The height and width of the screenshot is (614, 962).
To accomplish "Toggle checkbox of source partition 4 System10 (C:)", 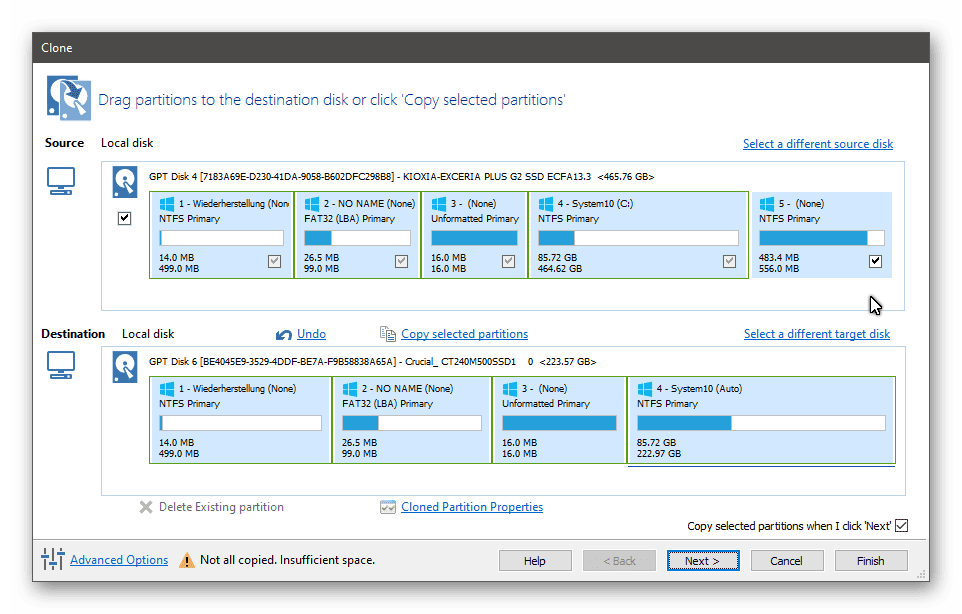I will (x=729, y=261).
